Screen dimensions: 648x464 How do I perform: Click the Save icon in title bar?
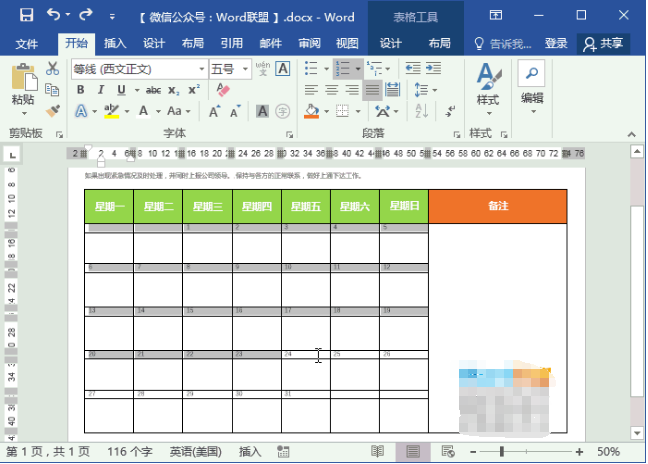(26, 16)
